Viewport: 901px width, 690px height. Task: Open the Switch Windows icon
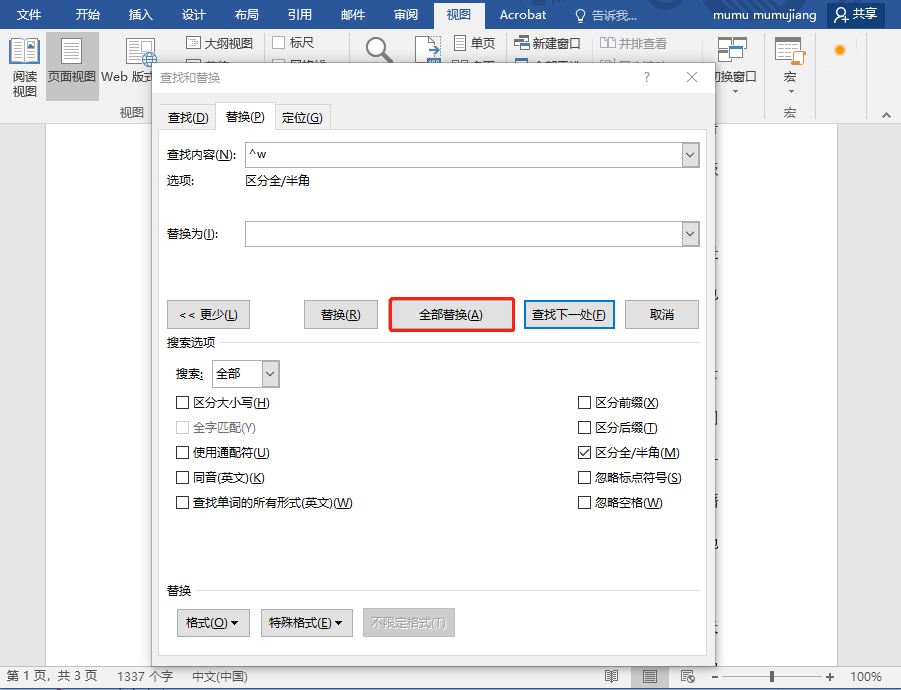click(x=733, y=49)
